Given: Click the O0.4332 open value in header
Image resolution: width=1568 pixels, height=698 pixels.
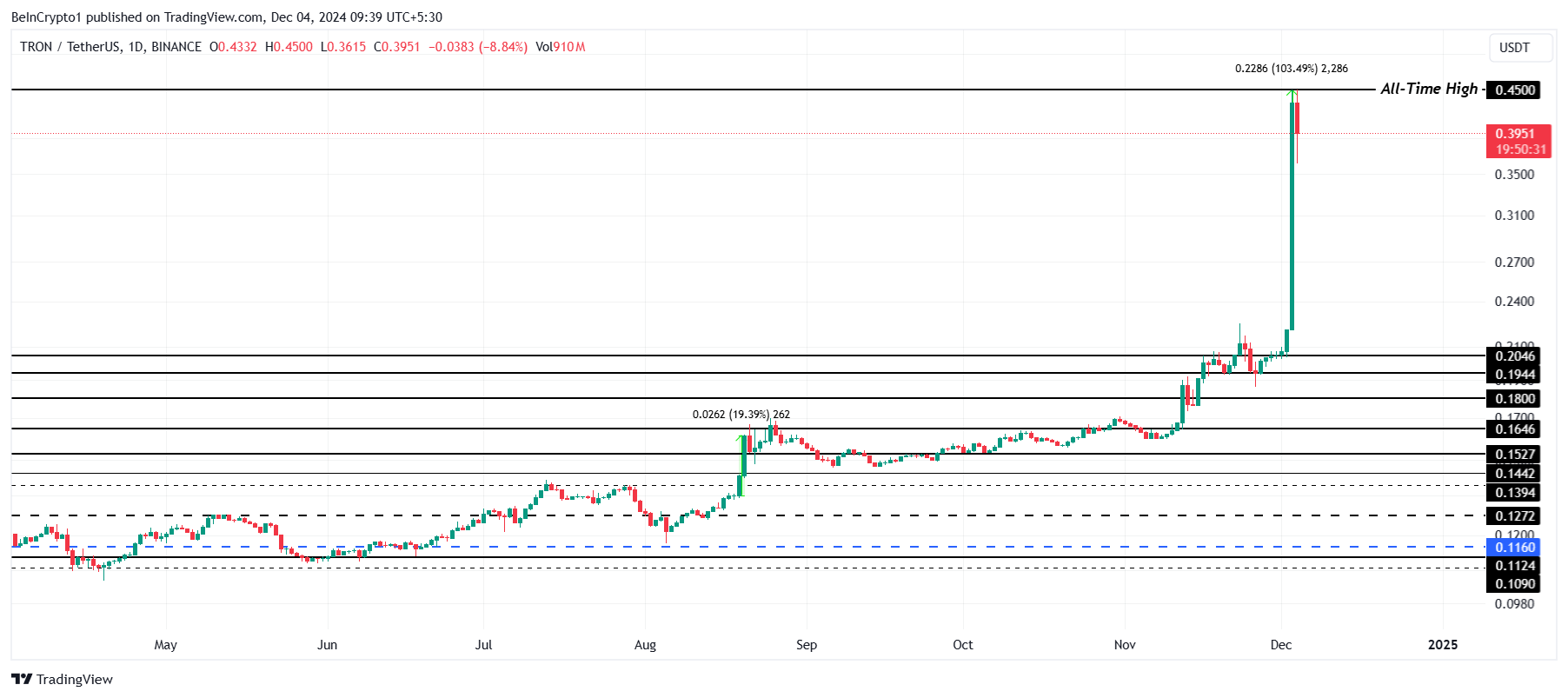Looking at the screenshot, I should pos(234,47).
